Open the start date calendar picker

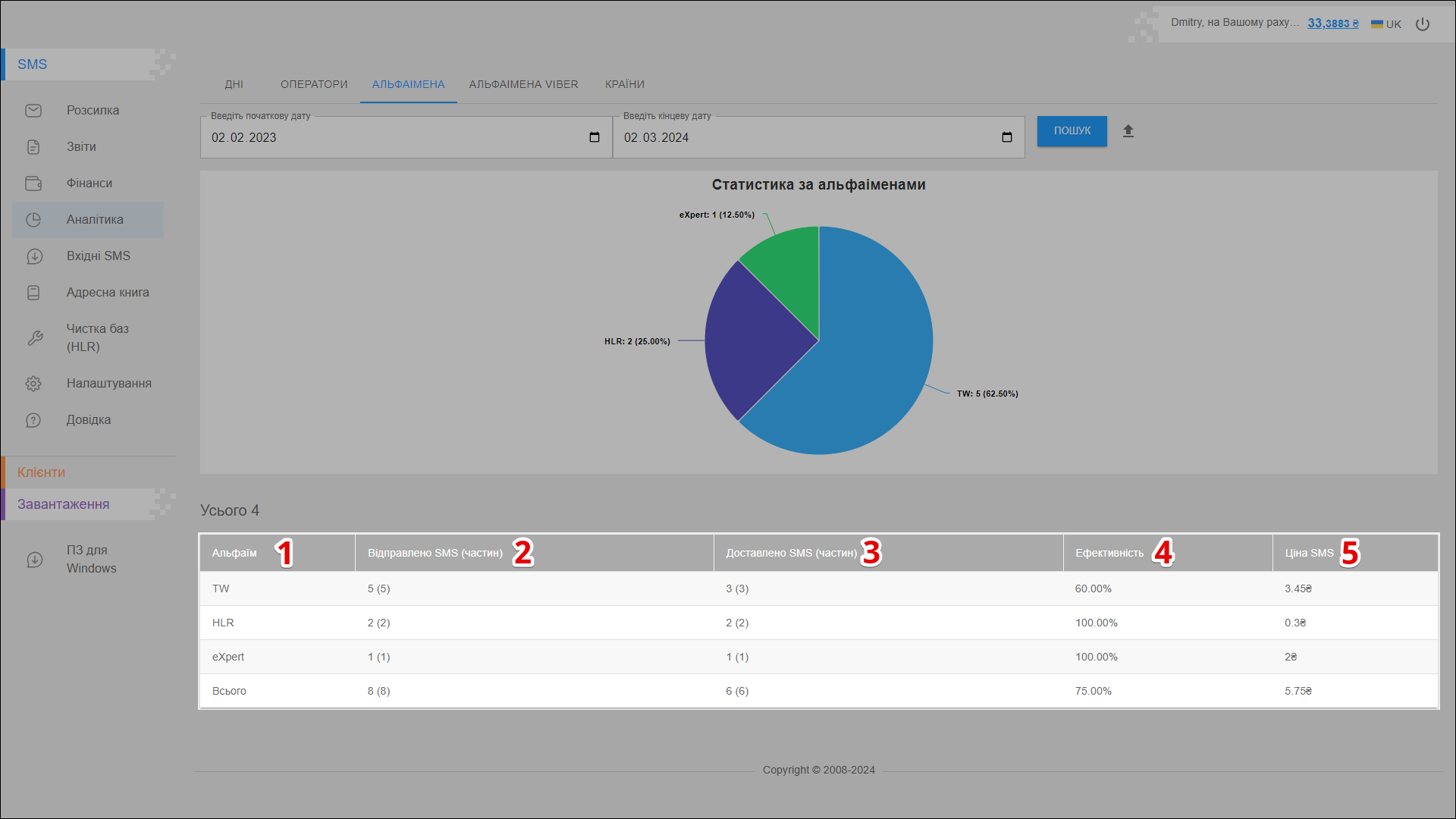coord(595,137)
